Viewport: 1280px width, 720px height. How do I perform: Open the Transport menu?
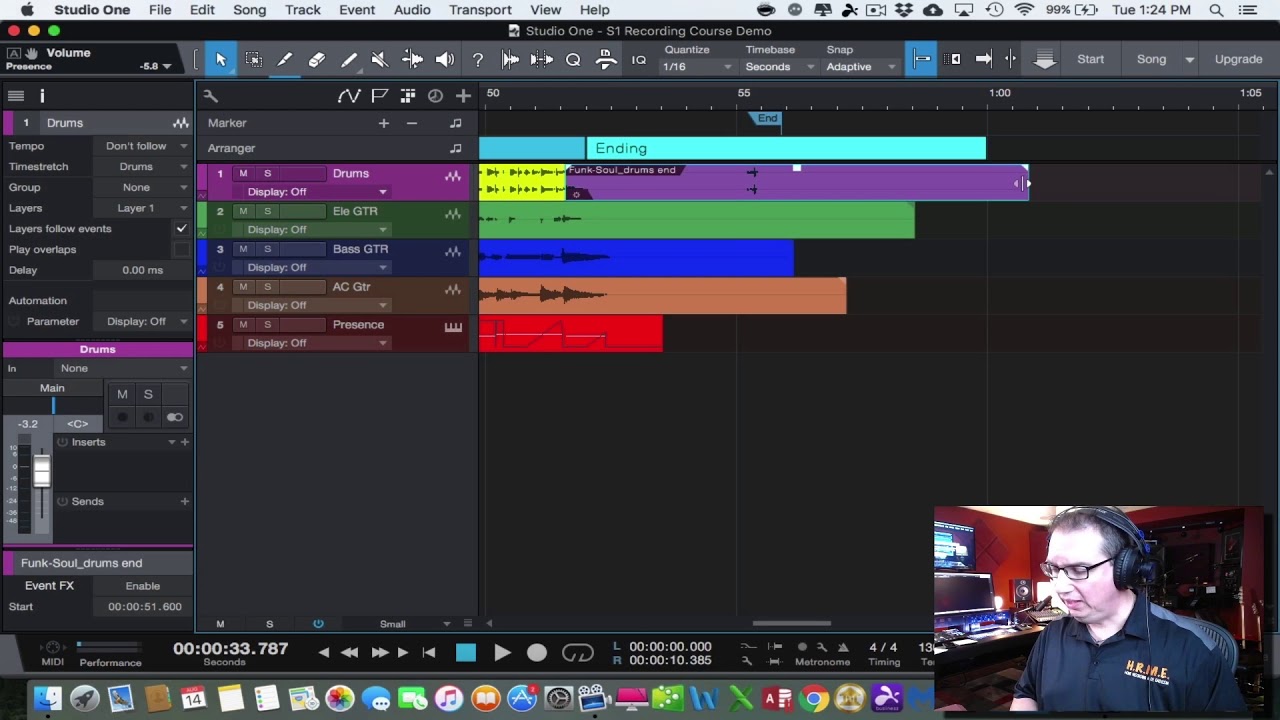(480, 10)
